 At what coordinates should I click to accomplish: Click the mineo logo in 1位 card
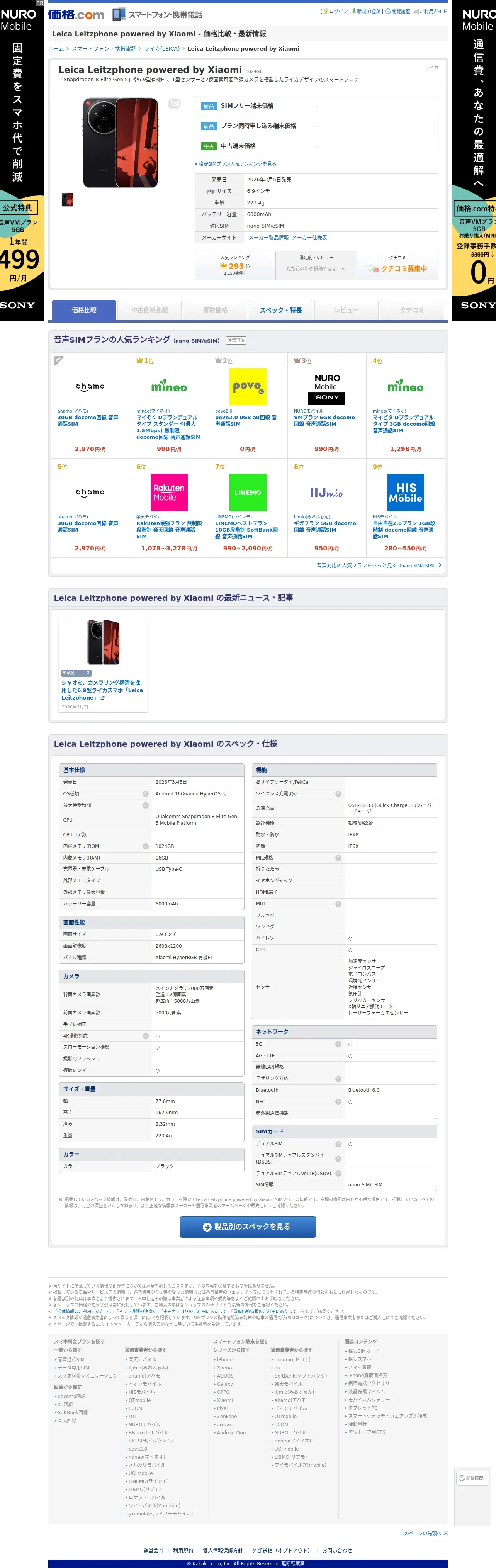(x=169, y=387)
